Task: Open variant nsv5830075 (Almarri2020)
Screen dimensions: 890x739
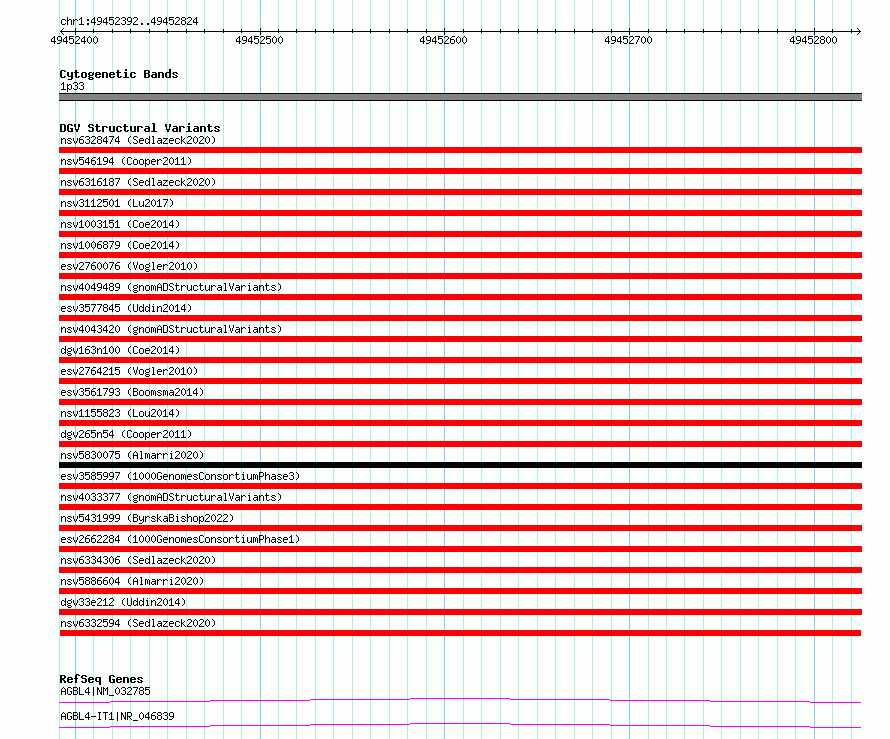Action: [132, 455]
